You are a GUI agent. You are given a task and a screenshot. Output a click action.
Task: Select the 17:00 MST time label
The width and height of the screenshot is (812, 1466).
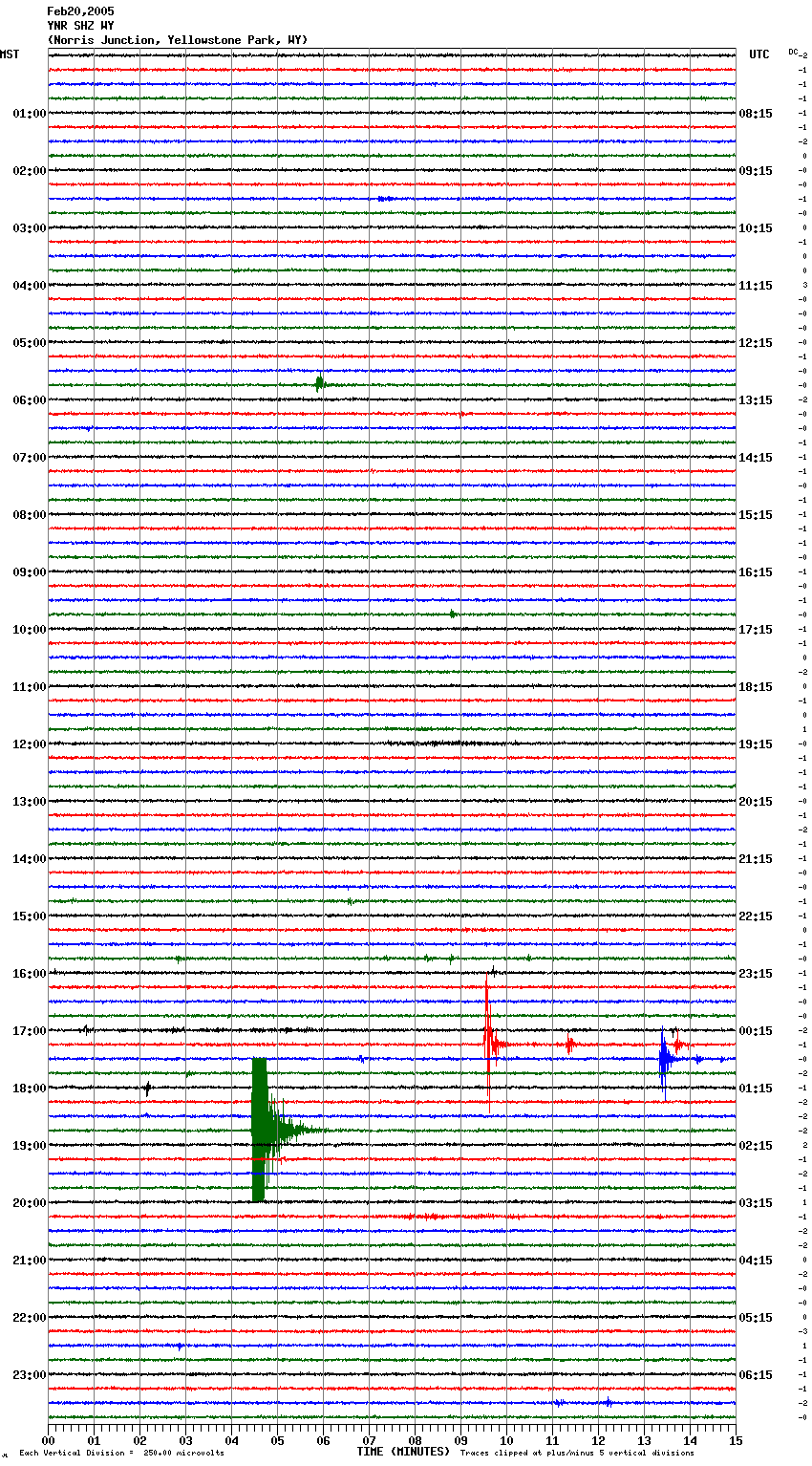tap(30, 1031)
